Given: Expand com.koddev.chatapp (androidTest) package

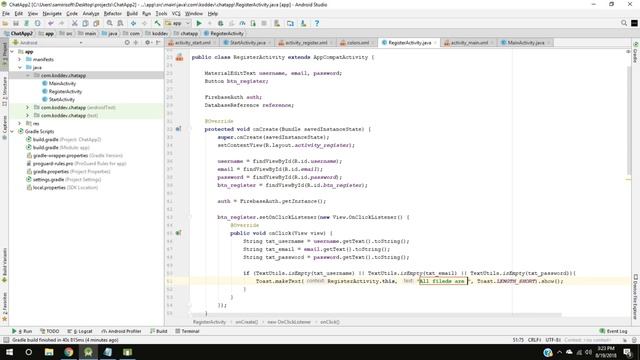Looking at the screenshot, I should pos(28,107).
